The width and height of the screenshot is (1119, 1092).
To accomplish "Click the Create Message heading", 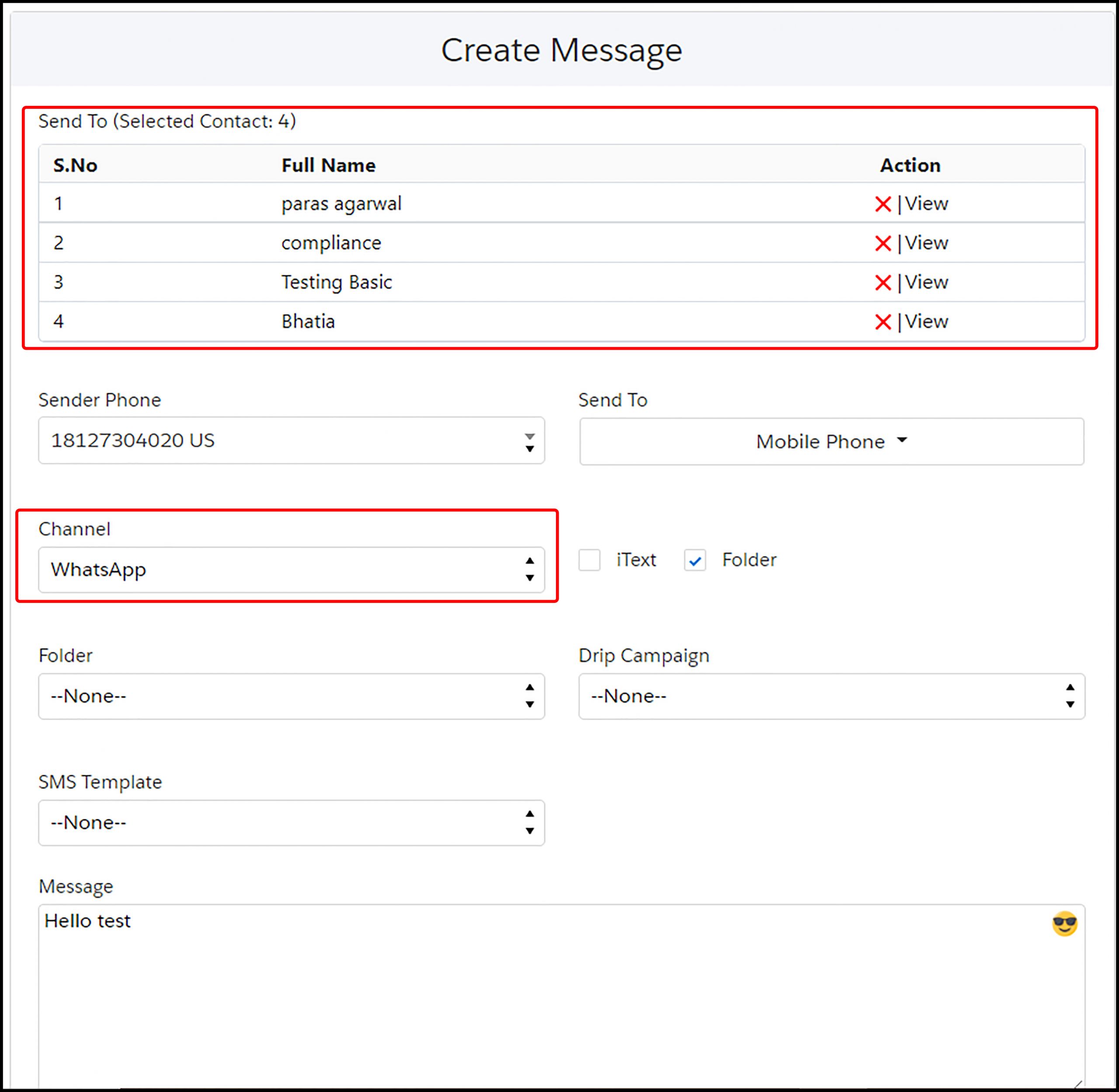I will point(562,50).
